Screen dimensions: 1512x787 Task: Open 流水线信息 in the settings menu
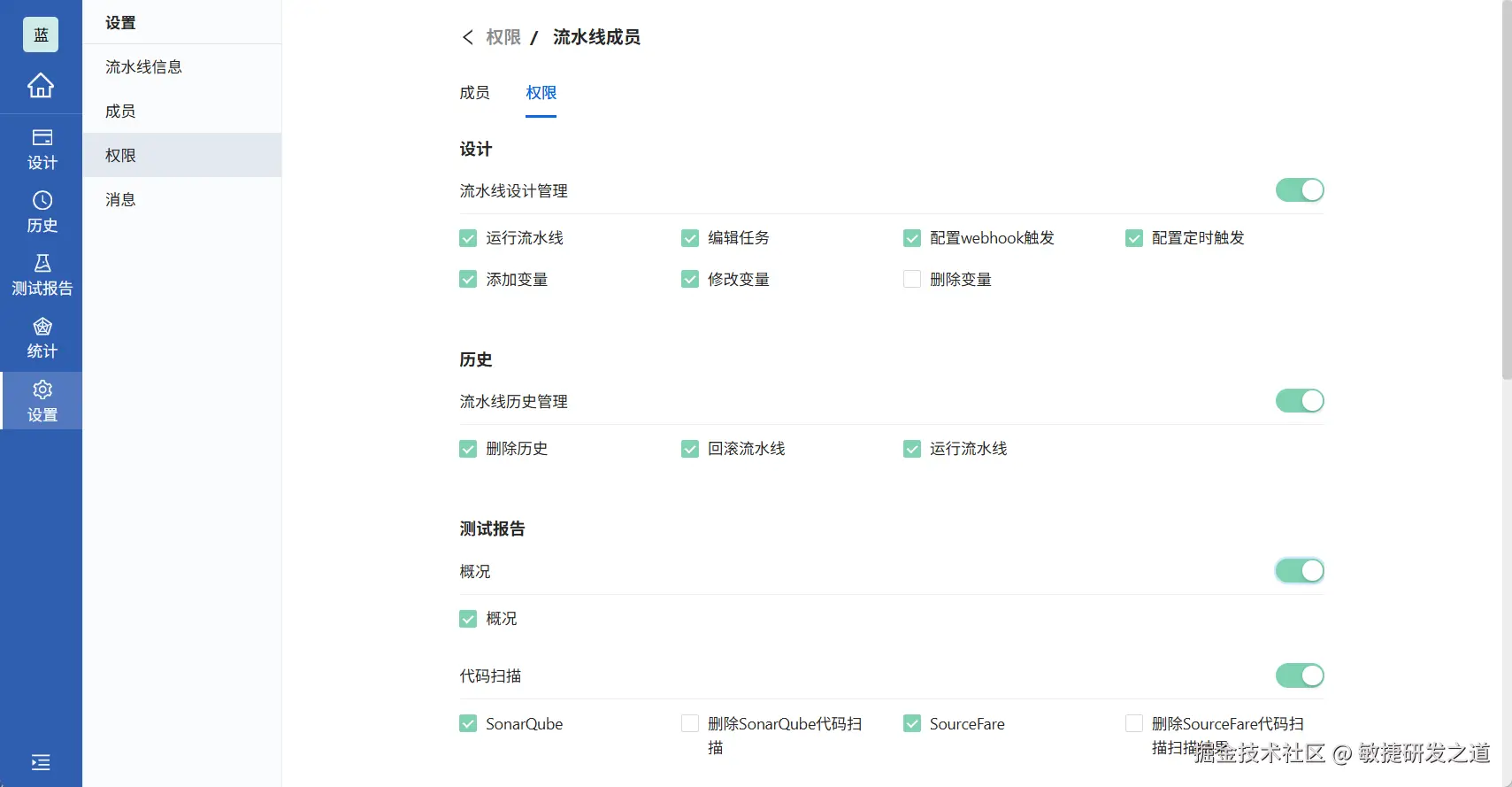pos(143,67)
